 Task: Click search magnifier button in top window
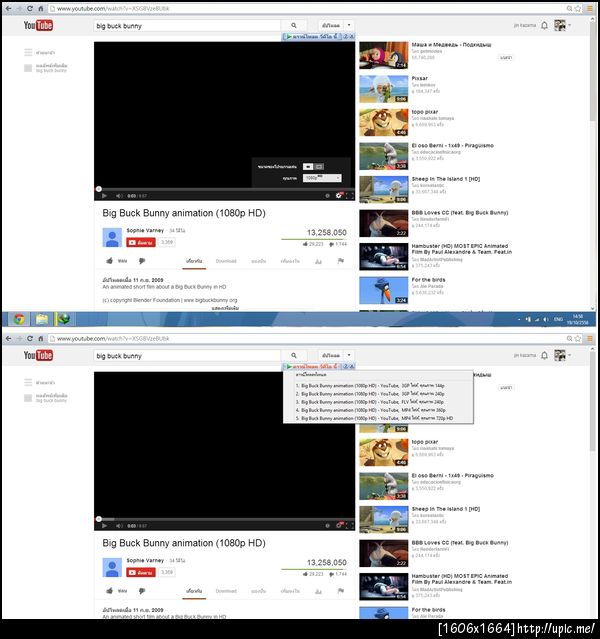tap(293, 25)
